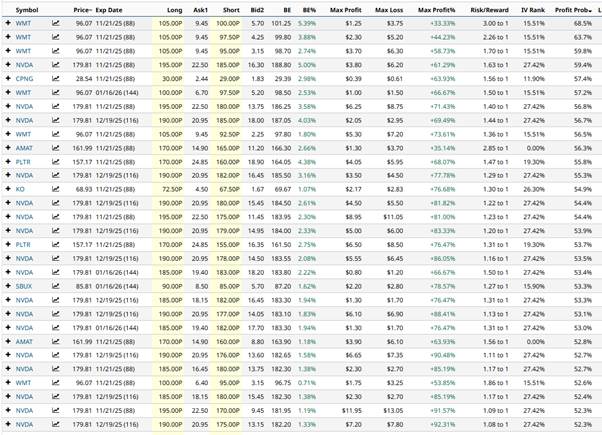
Task: Open the chart icon for the CPNG row
Action: click(56, 79)
